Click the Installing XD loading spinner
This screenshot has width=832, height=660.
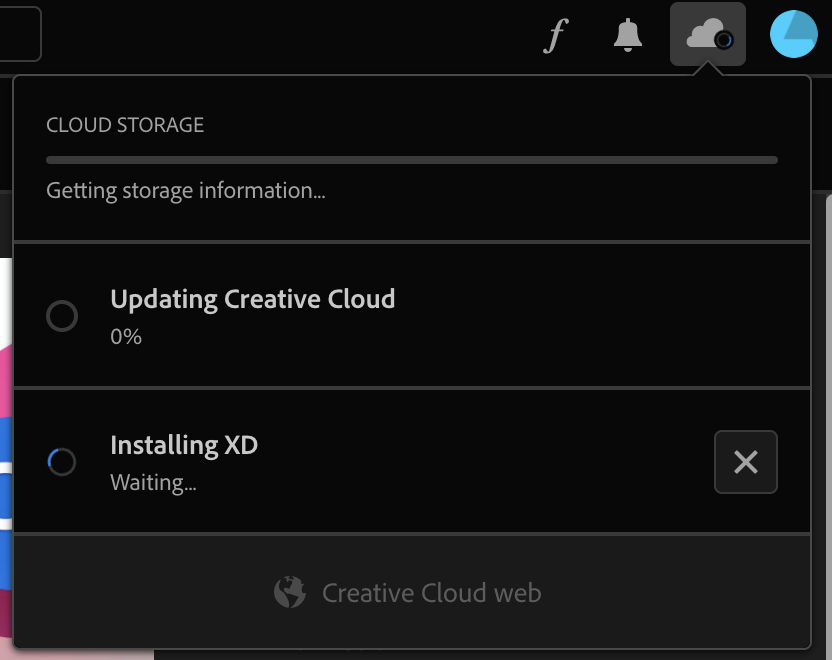coord(62,462)
